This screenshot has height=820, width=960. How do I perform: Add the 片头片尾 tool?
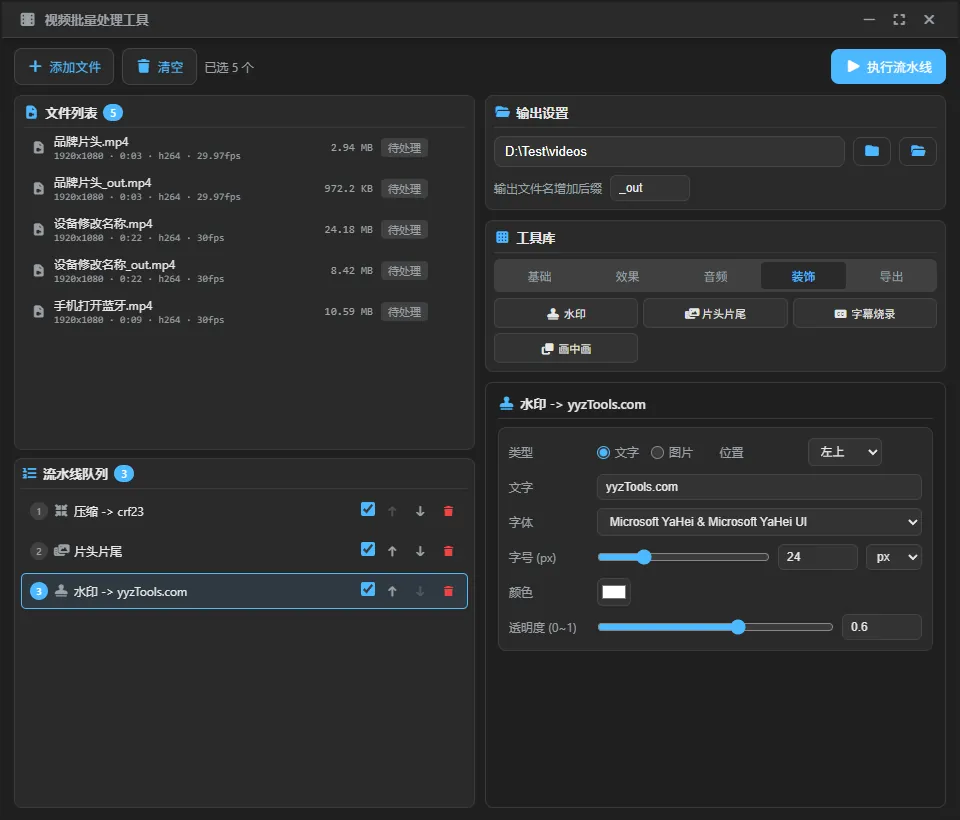click(x=715, y=314)
